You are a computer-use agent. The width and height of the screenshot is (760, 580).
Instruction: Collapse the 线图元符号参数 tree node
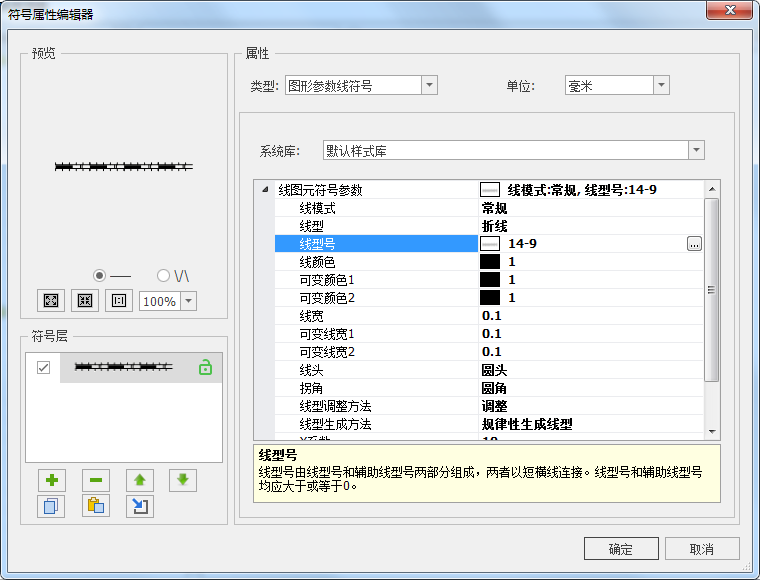coord(264,190)
